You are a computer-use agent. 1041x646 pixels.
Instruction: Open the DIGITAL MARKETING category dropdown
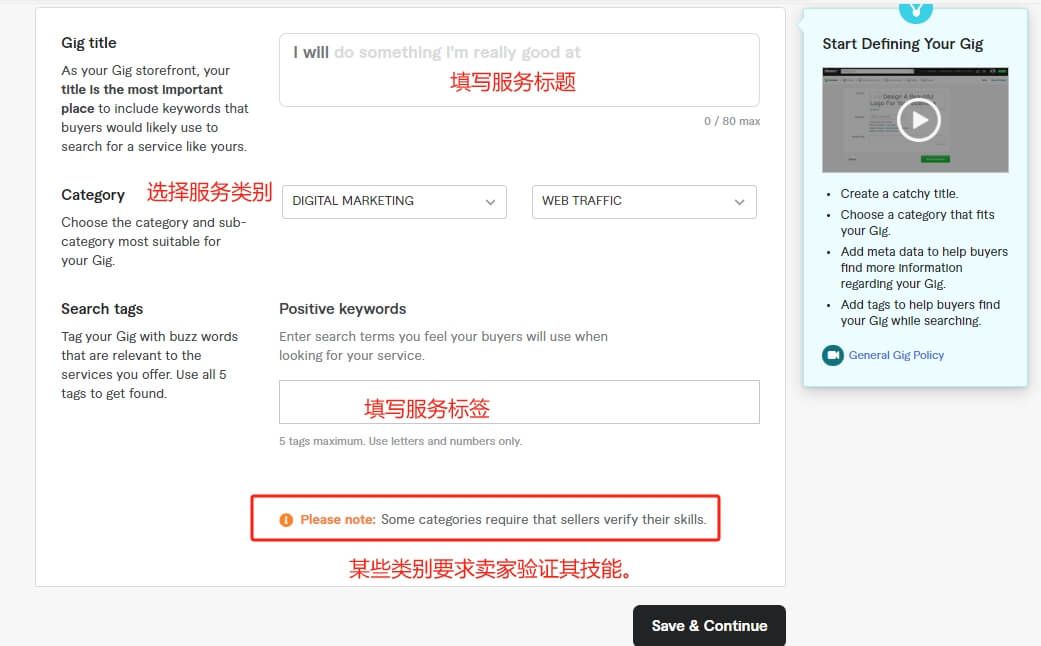[x=393, y=201]
